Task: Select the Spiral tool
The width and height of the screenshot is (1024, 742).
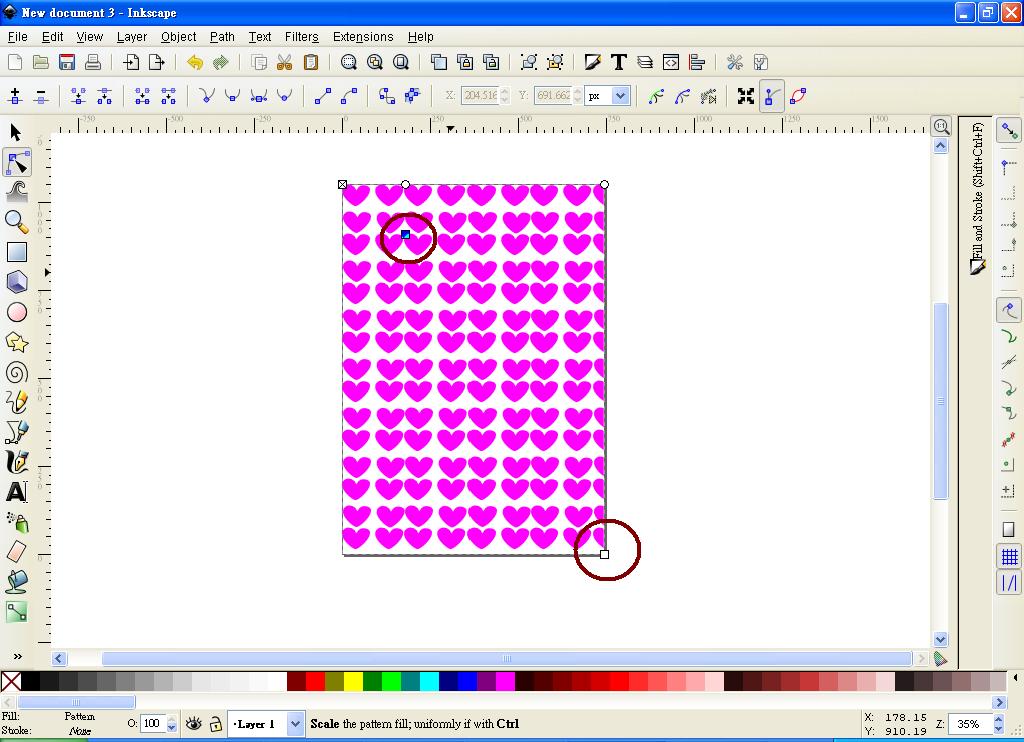Action: pyautogui.click(x=16, y=372)
